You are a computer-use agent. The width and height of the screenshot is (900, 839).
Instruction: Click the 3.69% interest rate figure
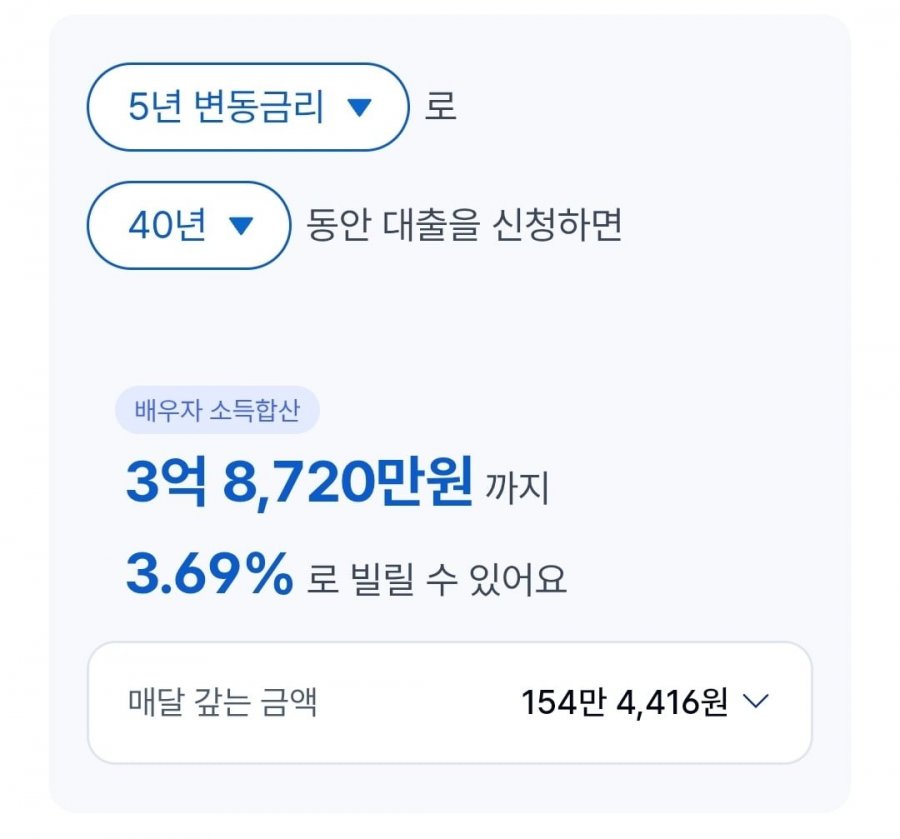(x=210, y=573)
